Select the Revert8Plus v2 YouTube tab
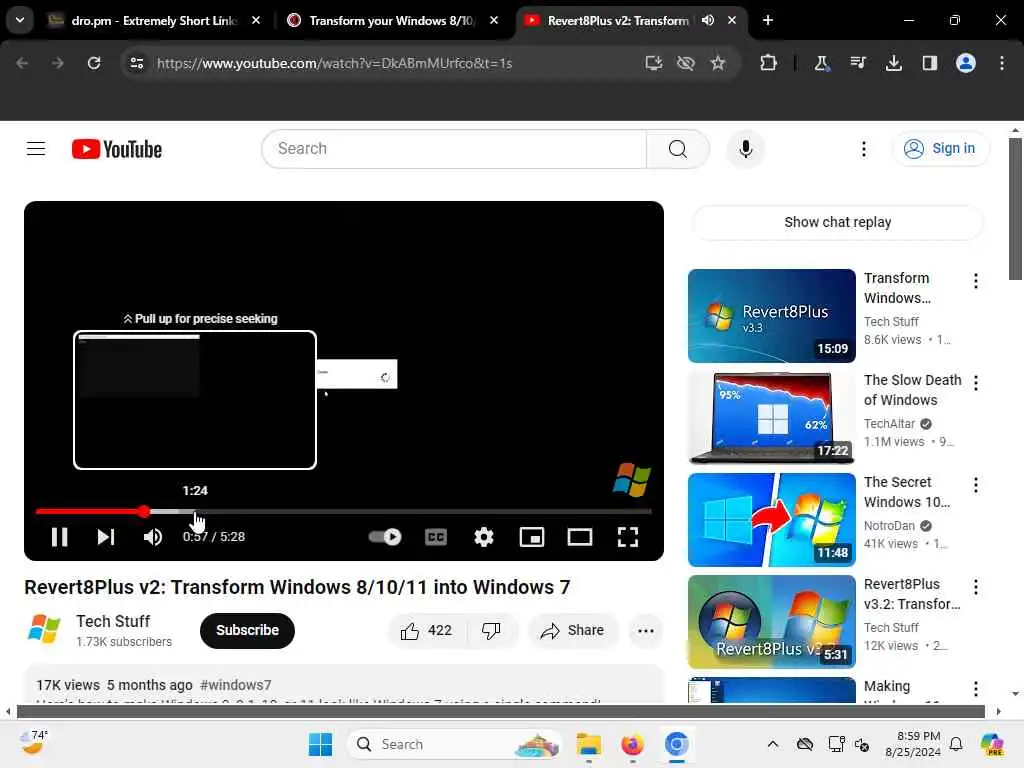Screen dimensions: 1024x768 [617, 20]
